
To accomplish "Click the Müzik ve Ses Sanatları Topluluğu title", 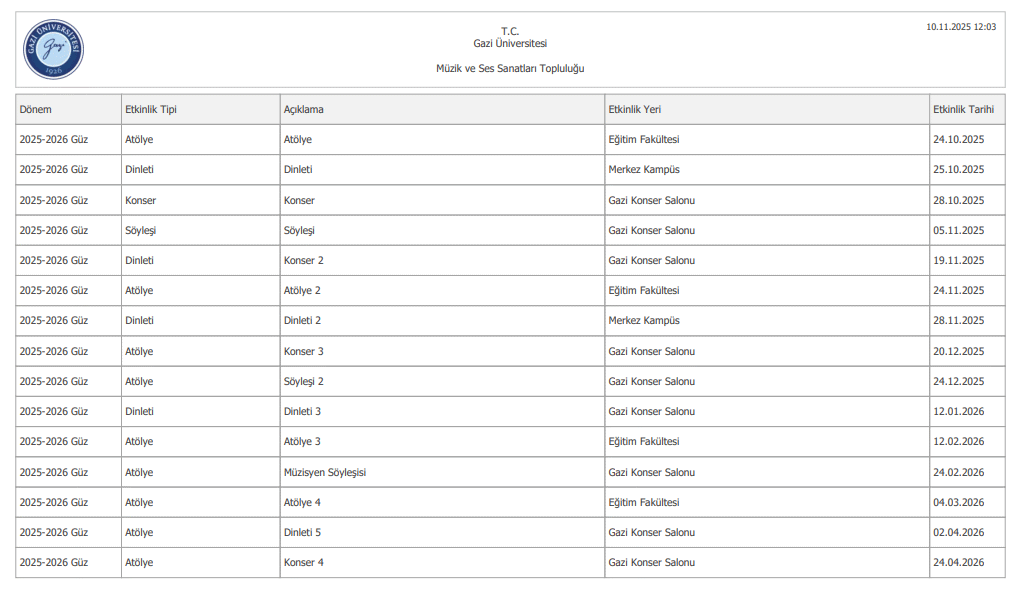I will (x=510, y=68).
